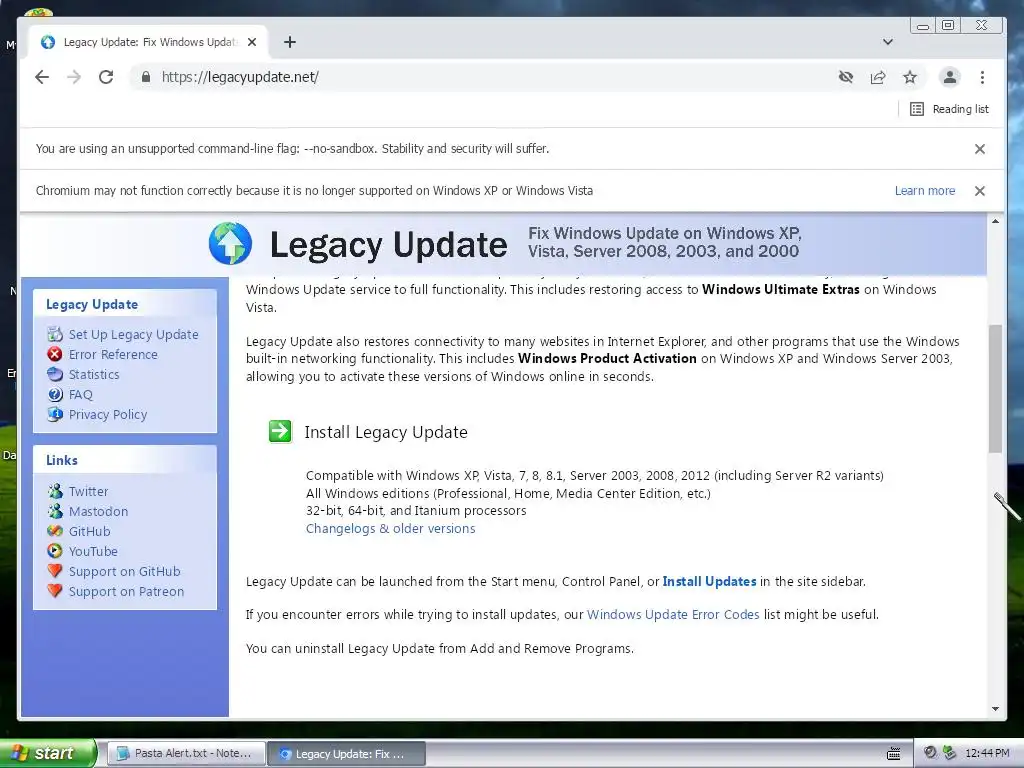Open the share page icon
Image resolution: width=1024 pixels, height=768 pixels.
878,77
